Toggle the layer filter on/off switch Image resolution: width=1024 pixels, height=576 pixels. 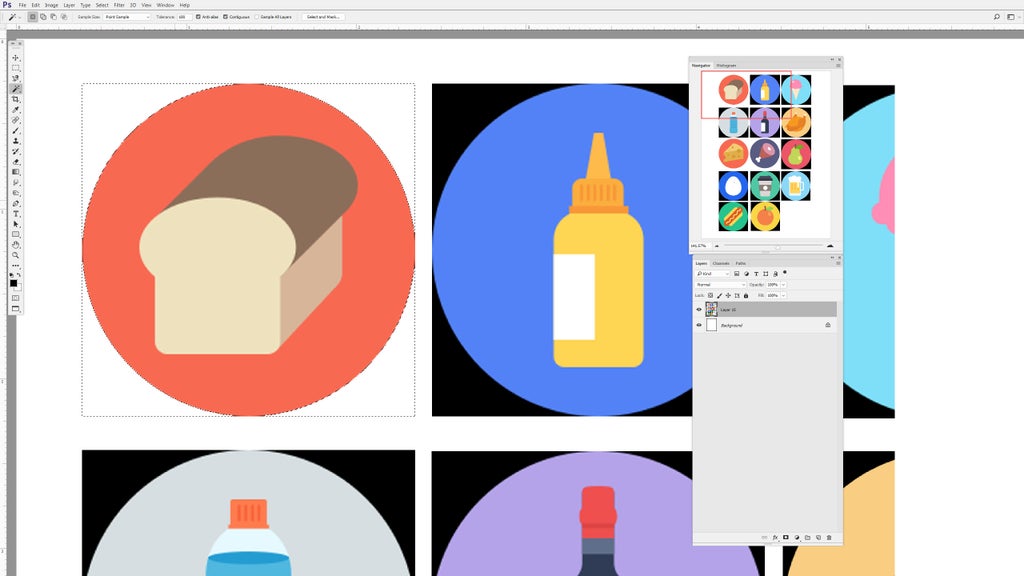[785, 273]
